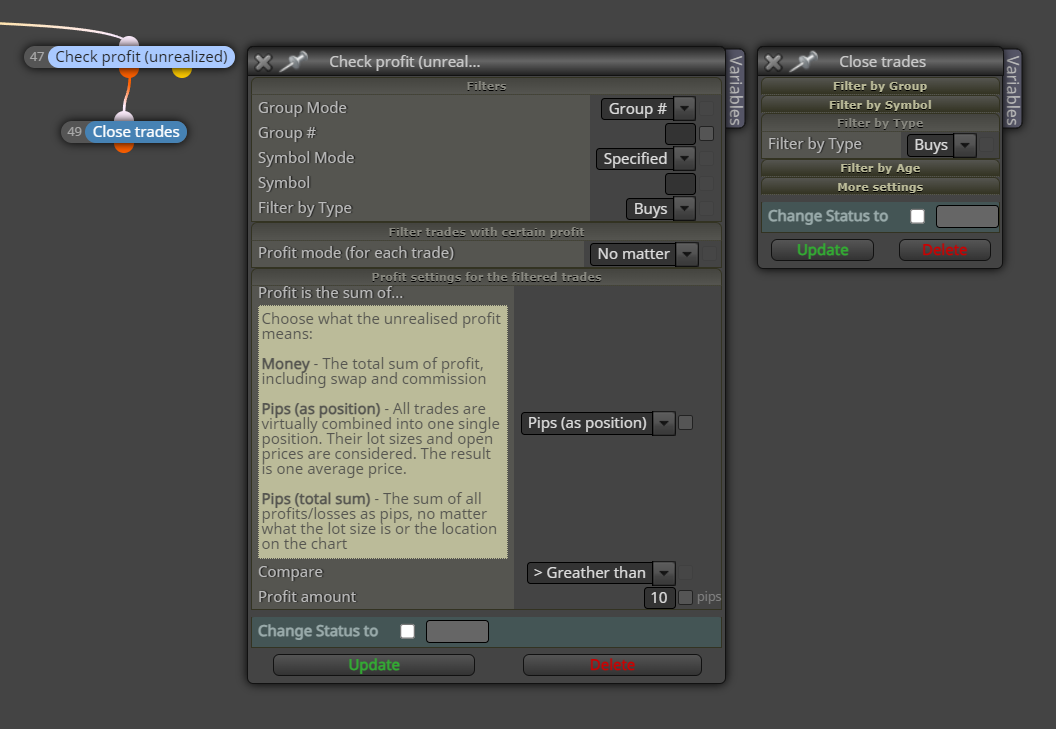Click status field in Close trades panel
This screenshot has width=1056, height=729.
967,216
